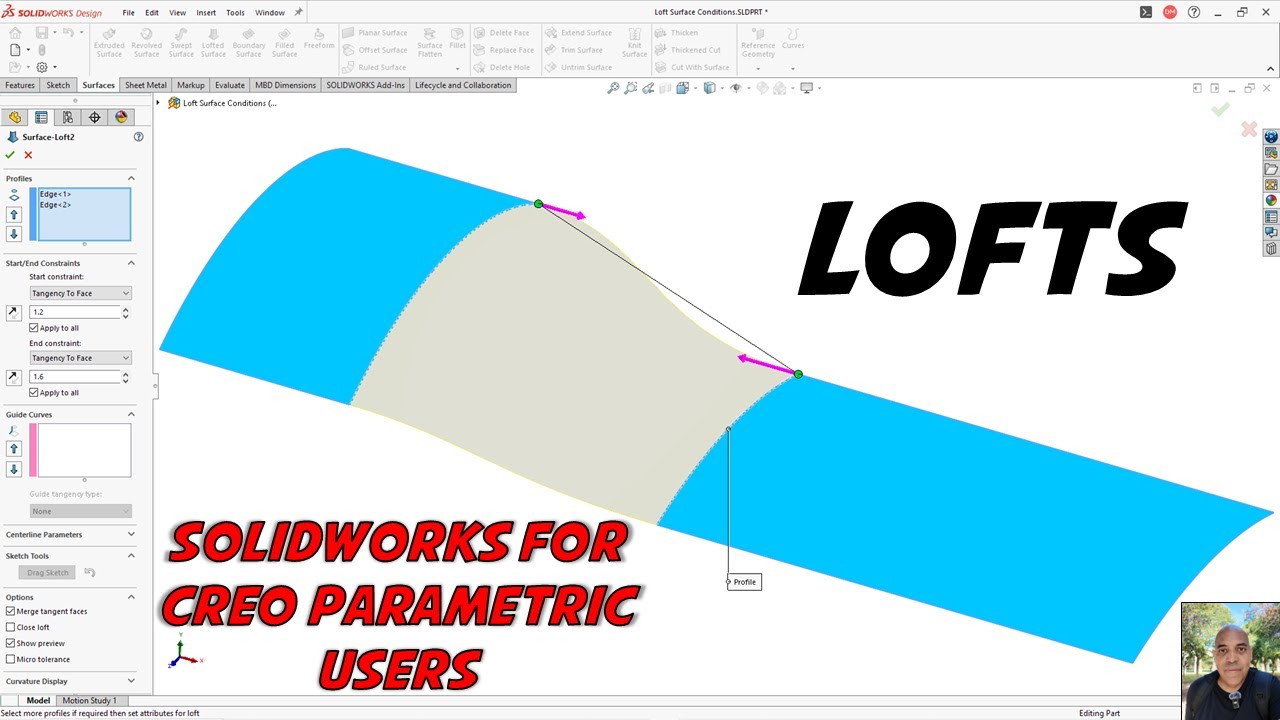Image resolution: width=1280 pixels, height=720 pixels.
Task: Increment end tangent length spinner
Action: pyautogui.click(x=125, y=374)
